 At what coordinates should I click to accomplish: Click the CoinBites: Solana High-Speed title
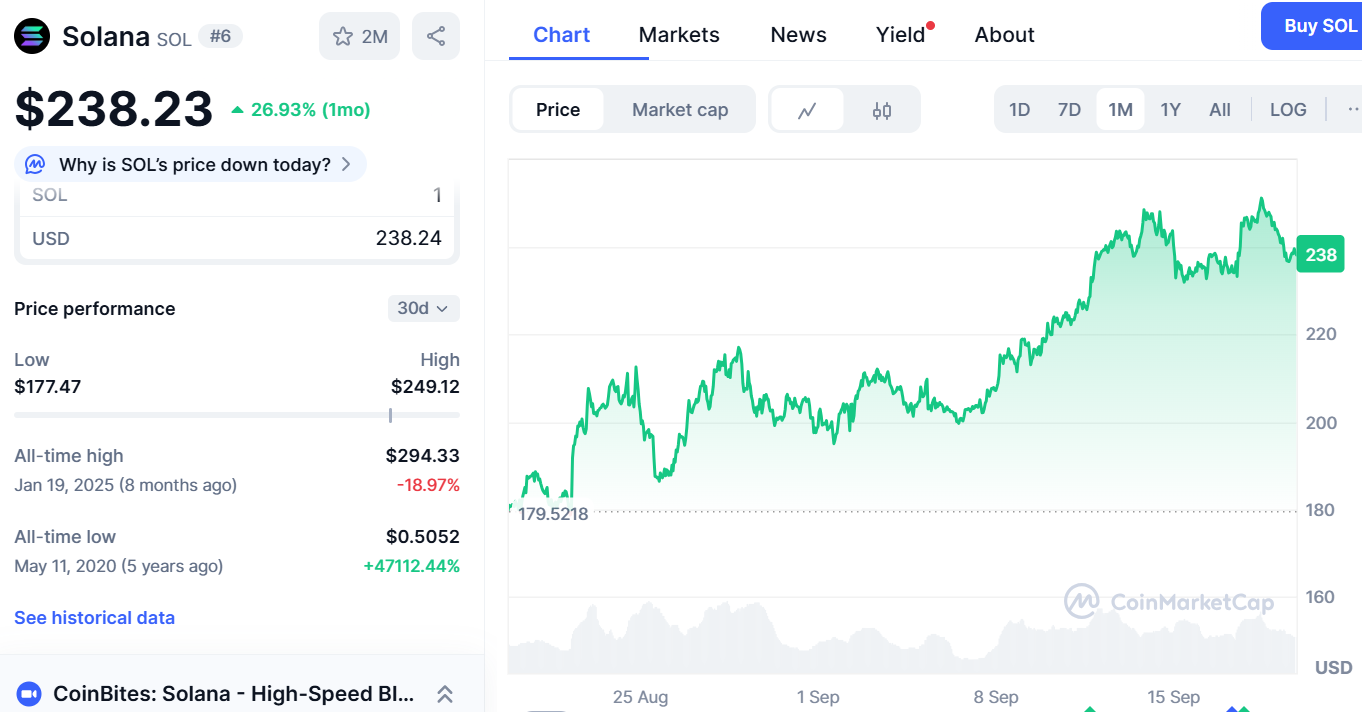[x=233, y=693]
